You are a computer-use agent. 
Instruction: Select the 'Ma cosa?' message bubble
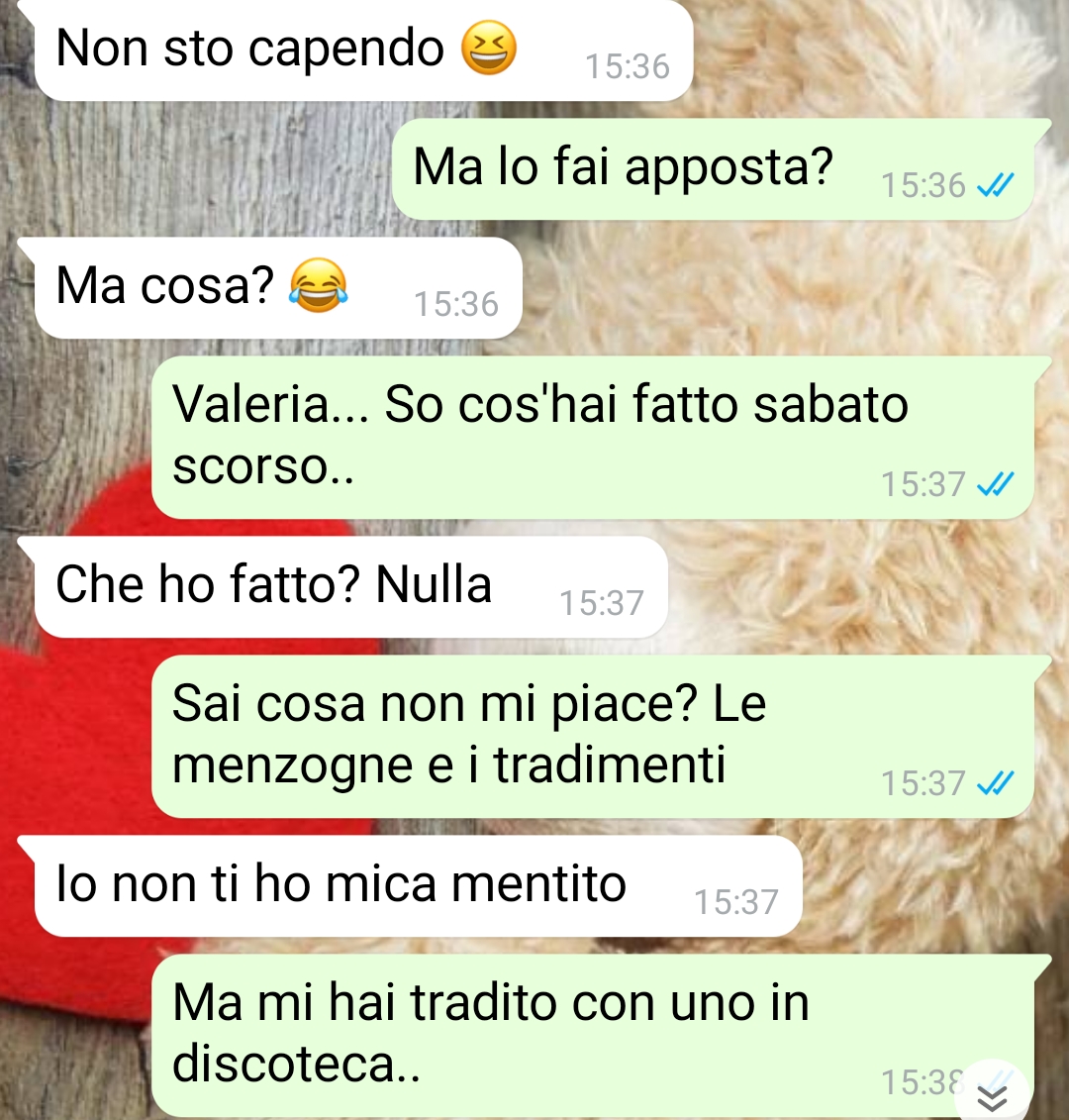coord(278,288)
